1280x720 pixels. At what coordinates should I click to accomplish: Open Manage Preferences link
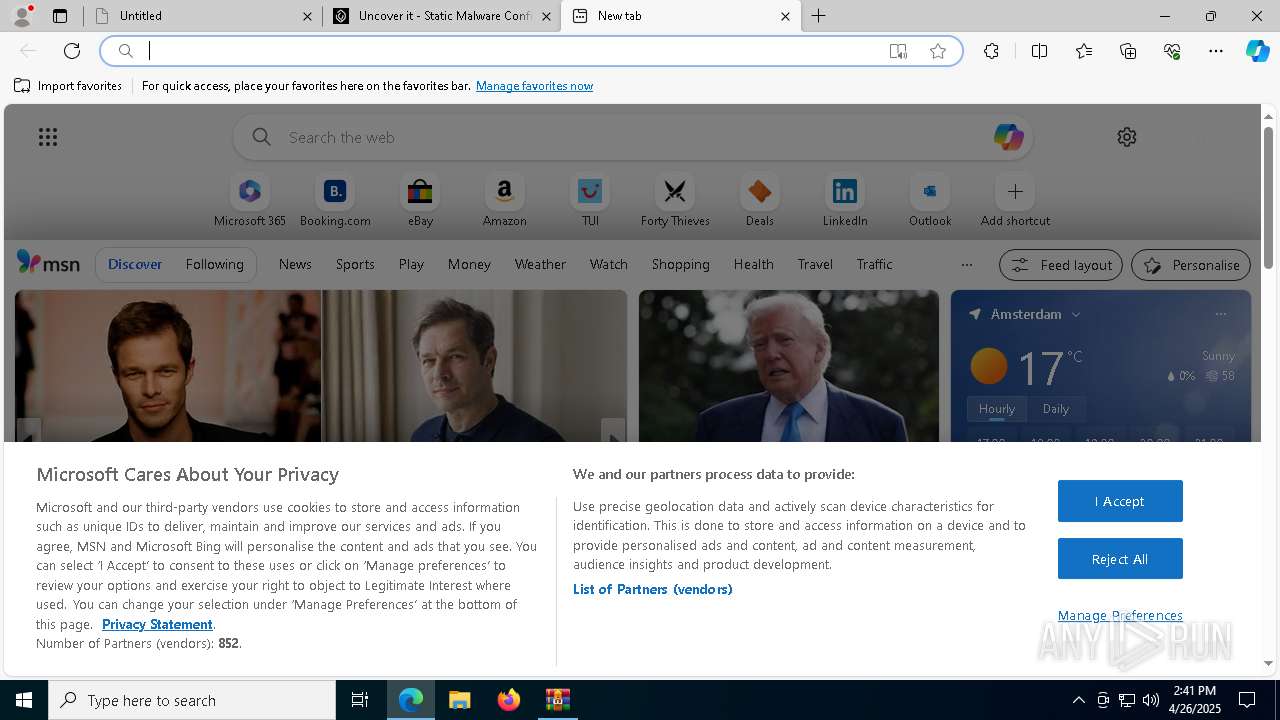pyautogui.click(x=1120, y=615)
